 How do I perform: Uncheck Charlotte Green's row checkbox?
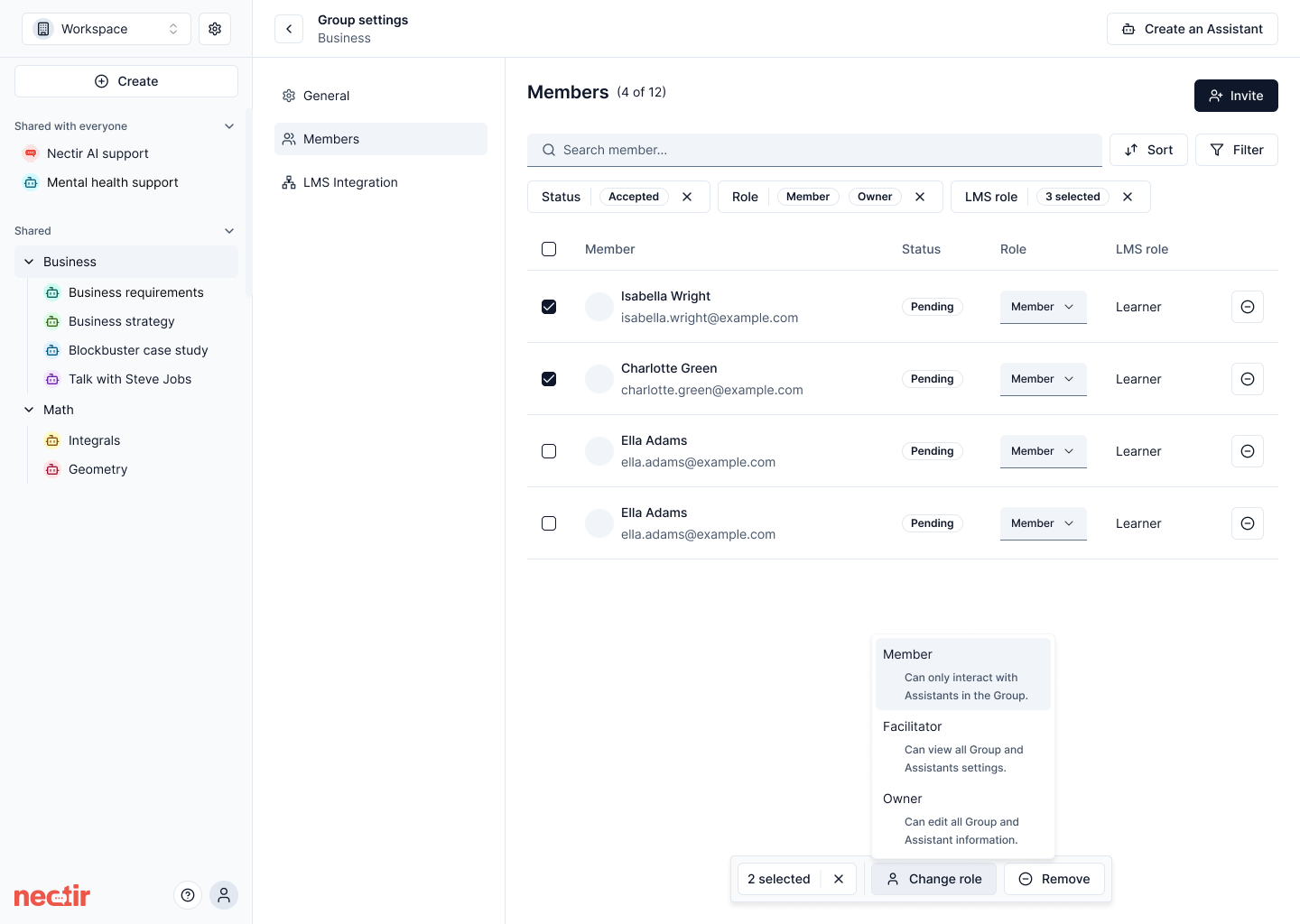coord(549,379)
